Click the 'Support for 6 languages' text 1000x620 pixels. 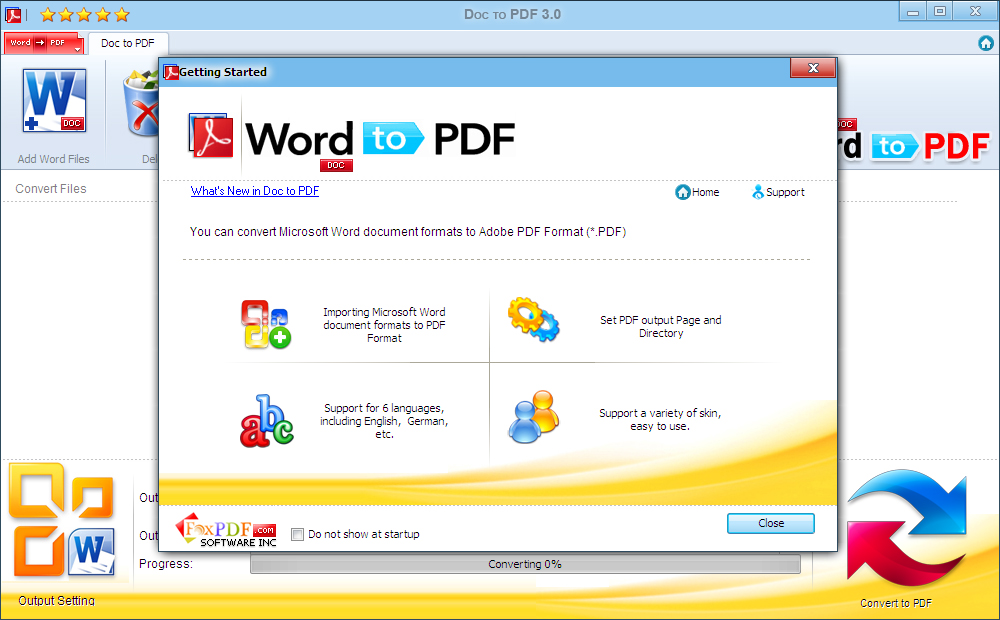pos(384,421)
